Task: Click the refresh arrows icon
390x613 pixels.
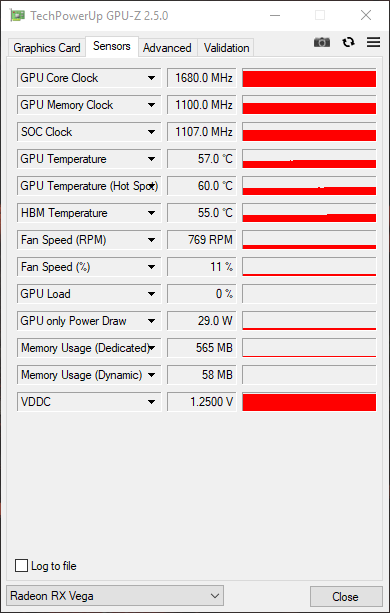Action: point(348,42)
